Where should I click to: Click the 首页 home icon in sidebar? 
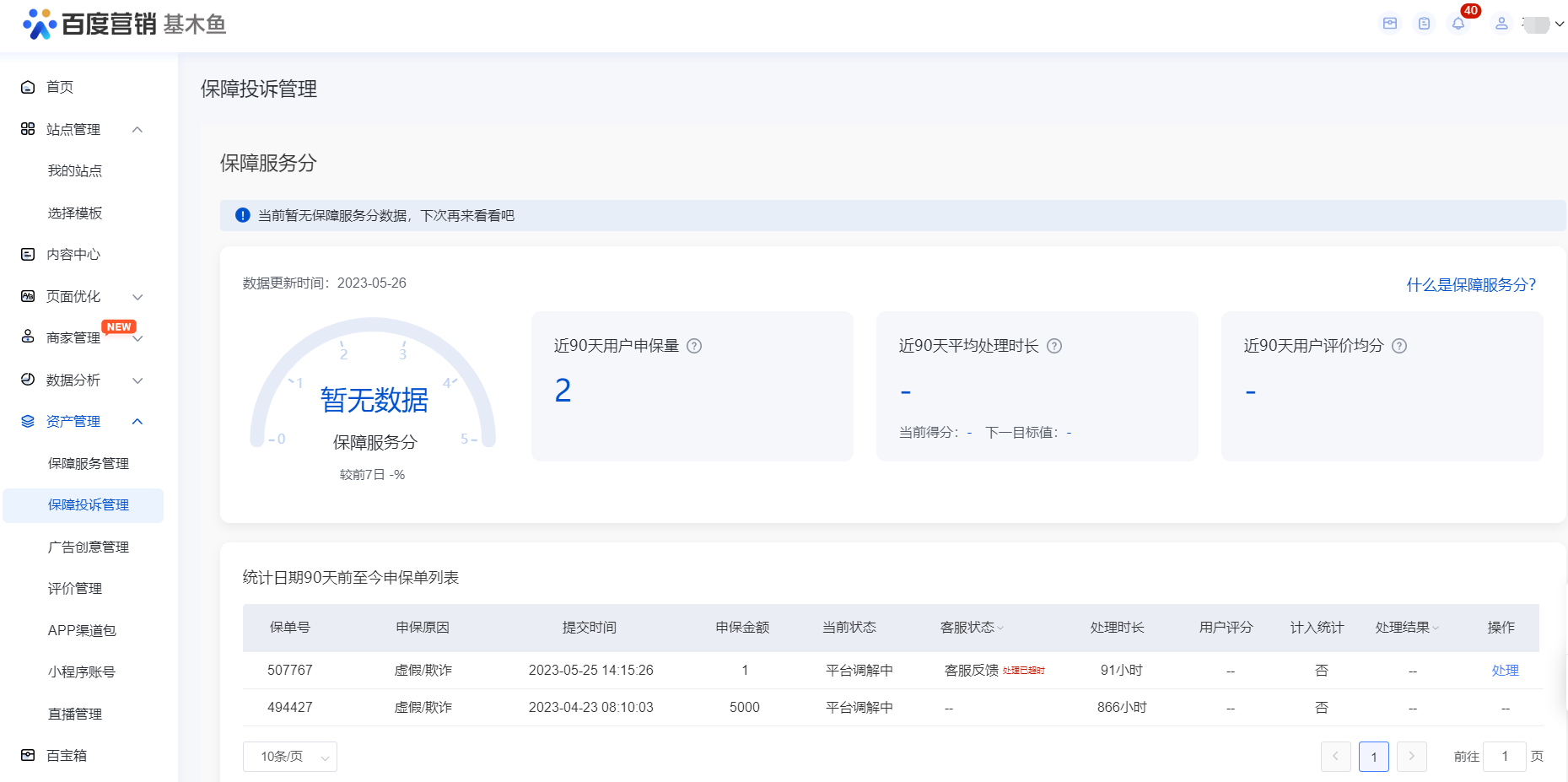28,87
